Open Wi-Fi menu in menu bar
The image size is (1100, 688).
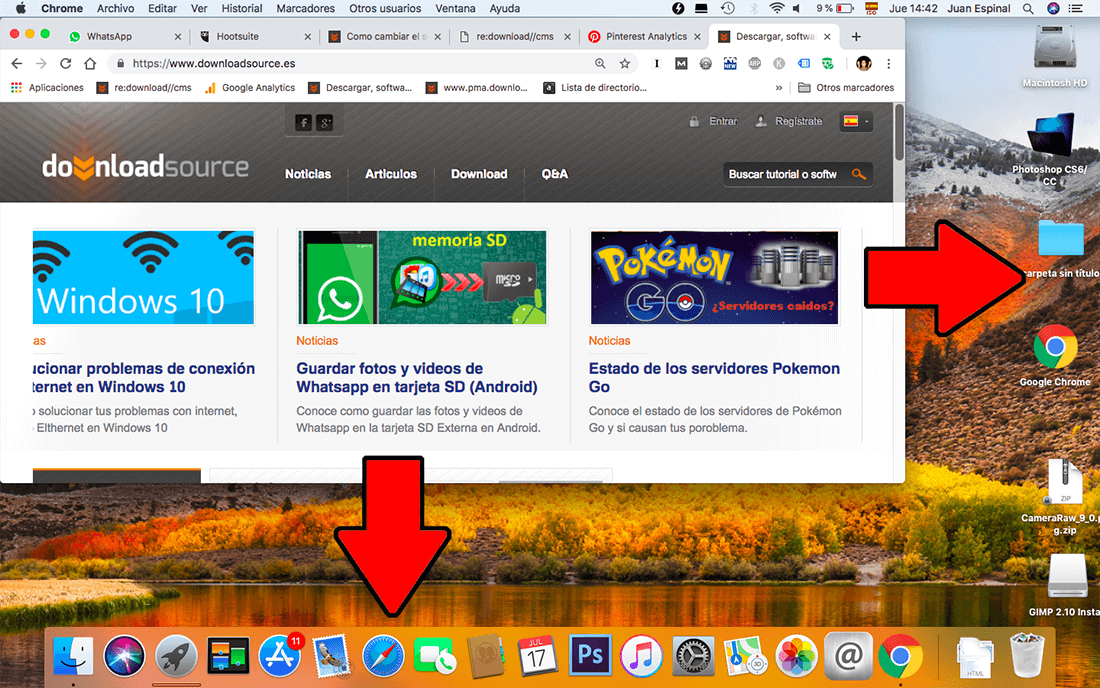tap(776, 8)
